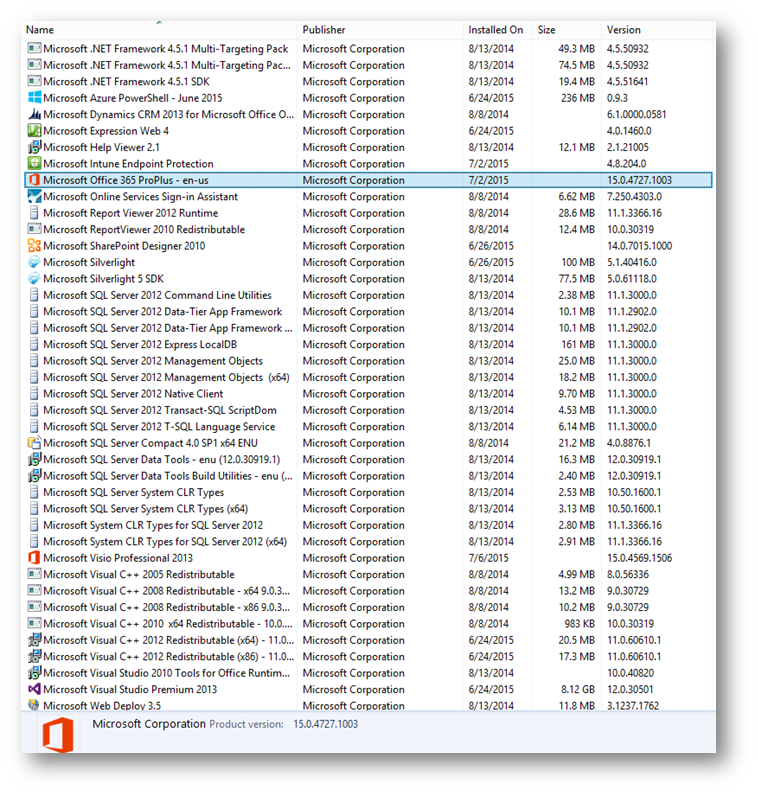Click the Web Deploy 3.5 icon
The image size is (758, 795).
[x=34, y=705]
